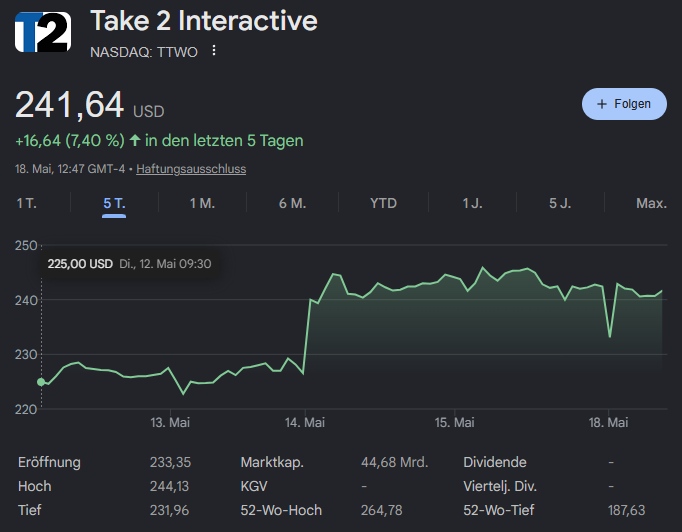
Task: Switch chart to the 1 J. range
Action: (472, 203)
